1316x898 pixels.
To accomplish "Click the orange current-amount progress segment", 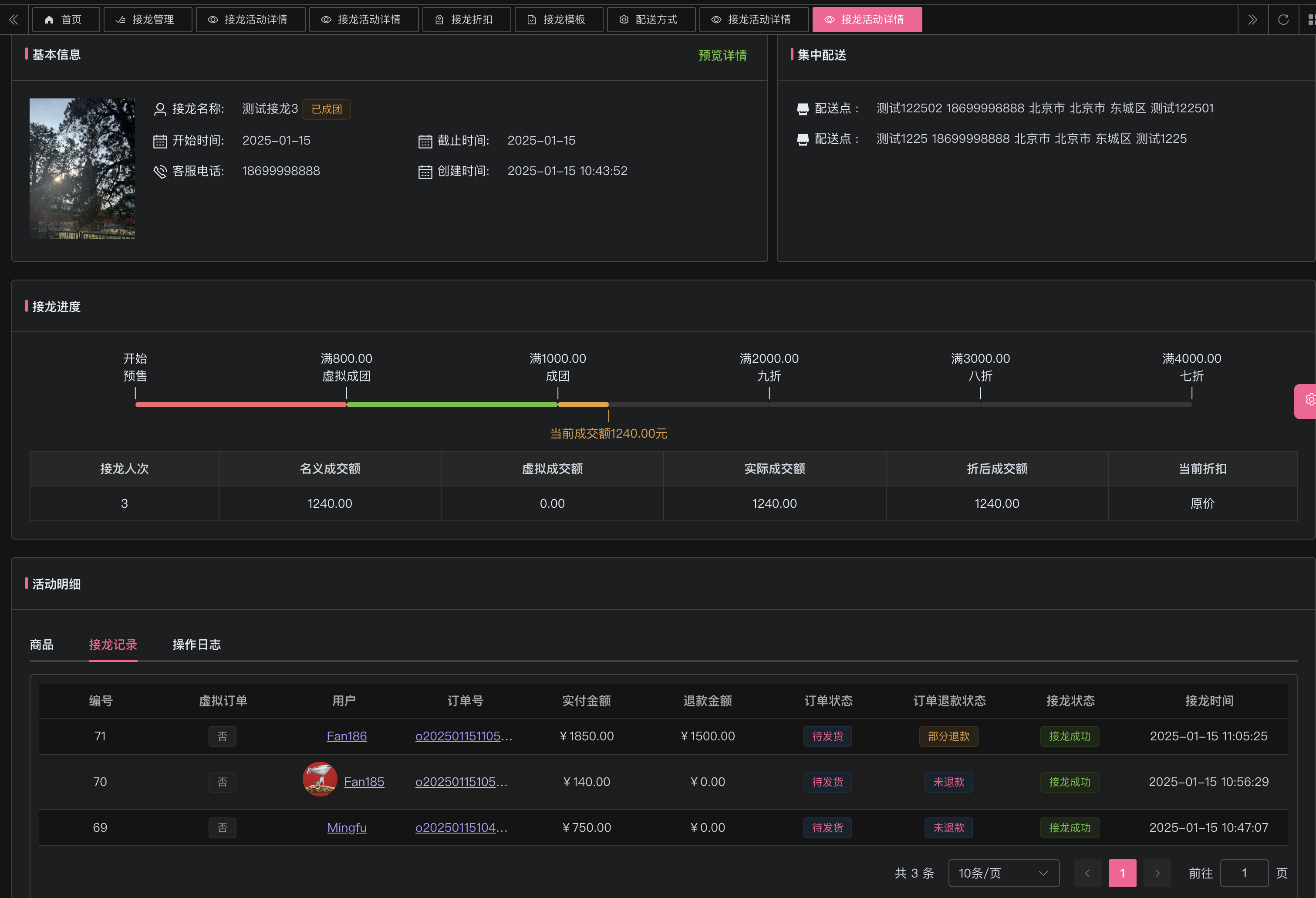I will [x=583, y=405].
